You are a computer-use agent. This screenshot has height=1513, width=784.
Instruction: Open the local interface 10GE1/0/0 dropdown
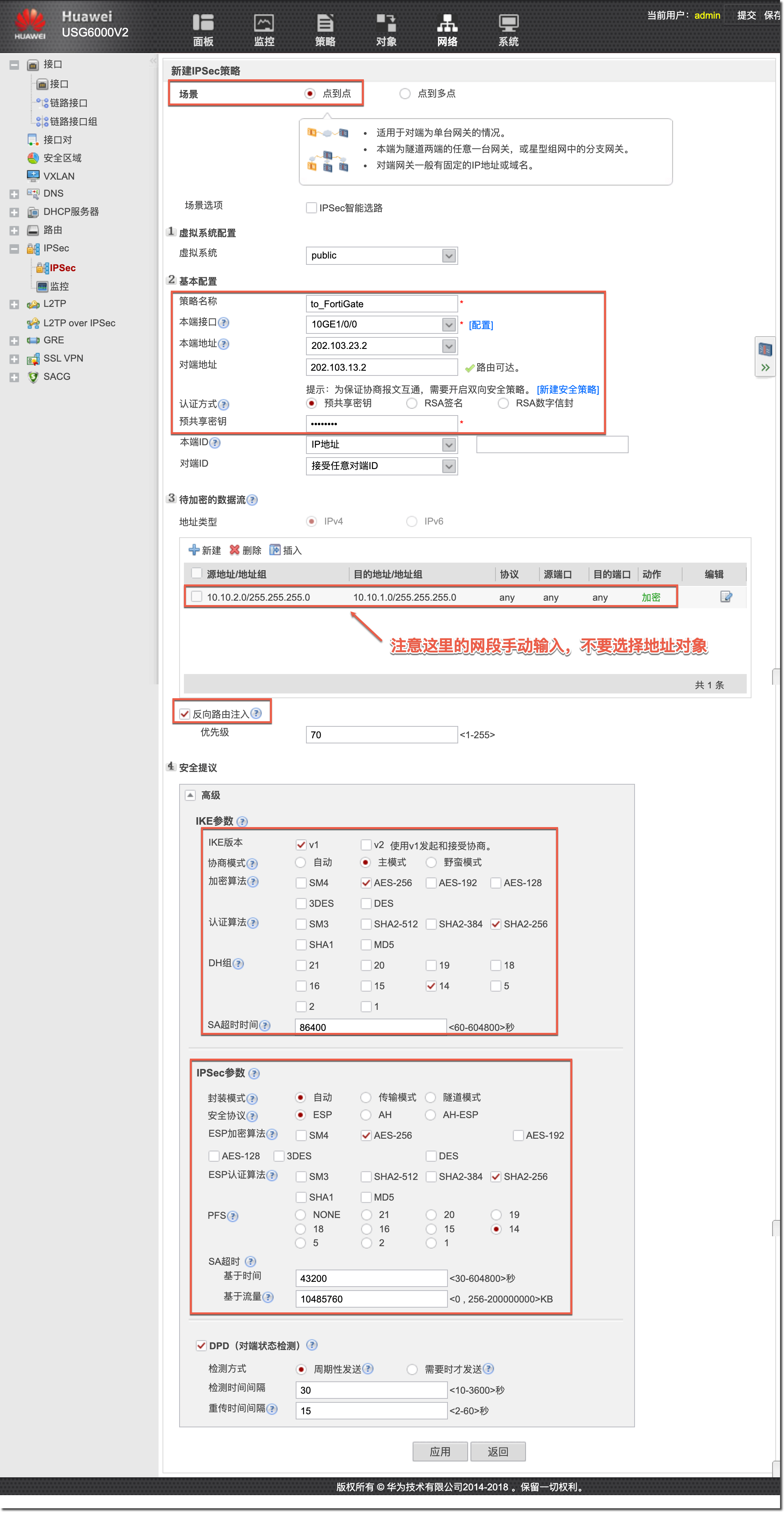tap(449, 324)
